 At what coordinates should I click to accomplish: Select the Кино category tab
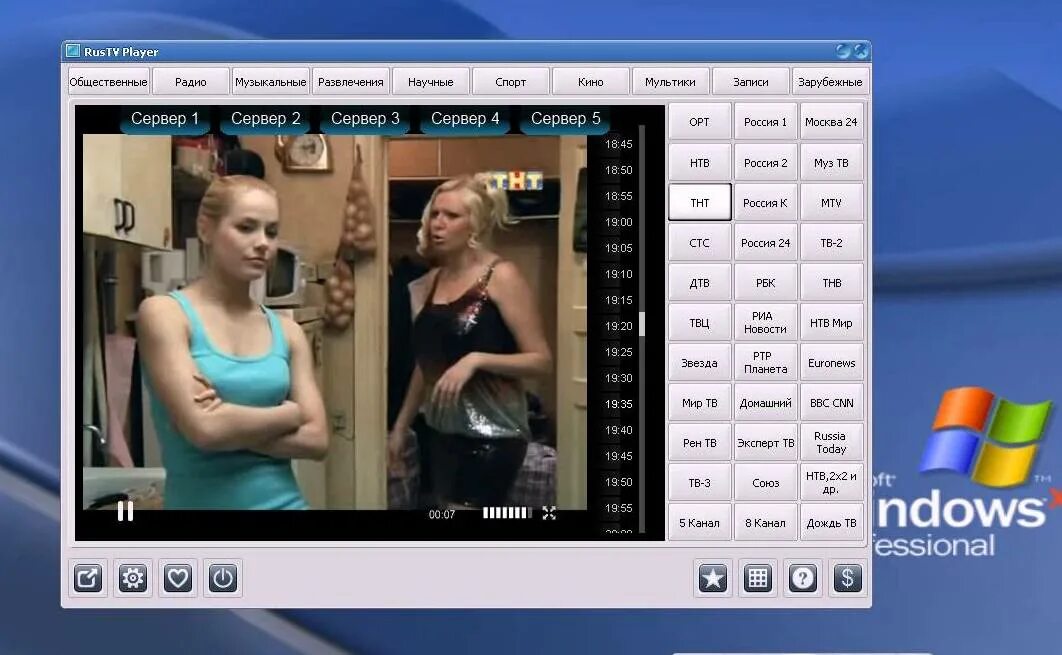click(591, 82)
